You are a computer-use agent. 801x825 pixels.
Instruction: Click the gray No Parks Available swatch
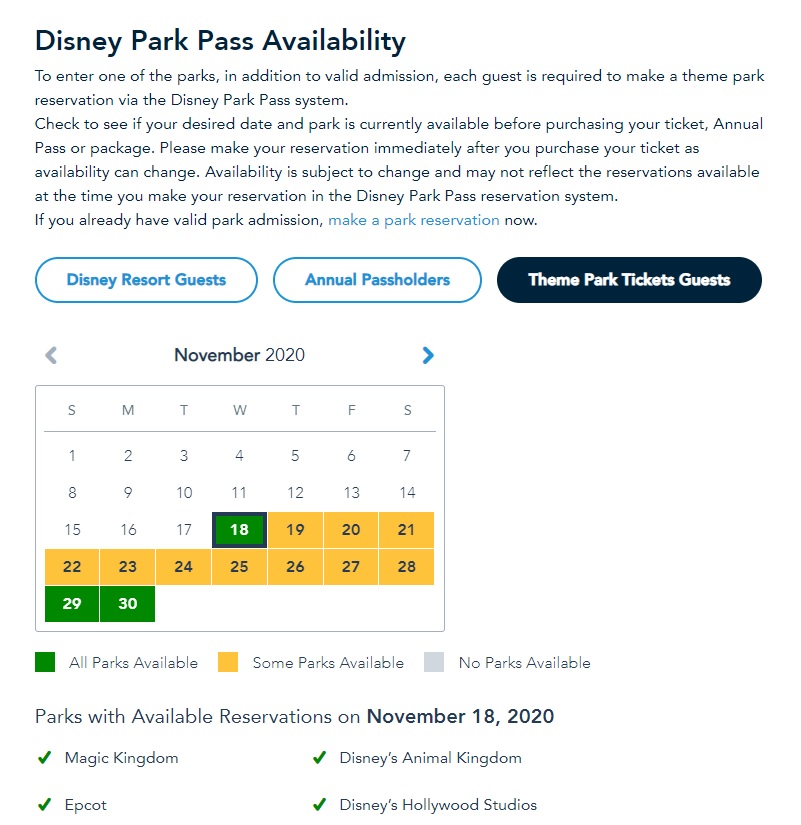(434, 662)
